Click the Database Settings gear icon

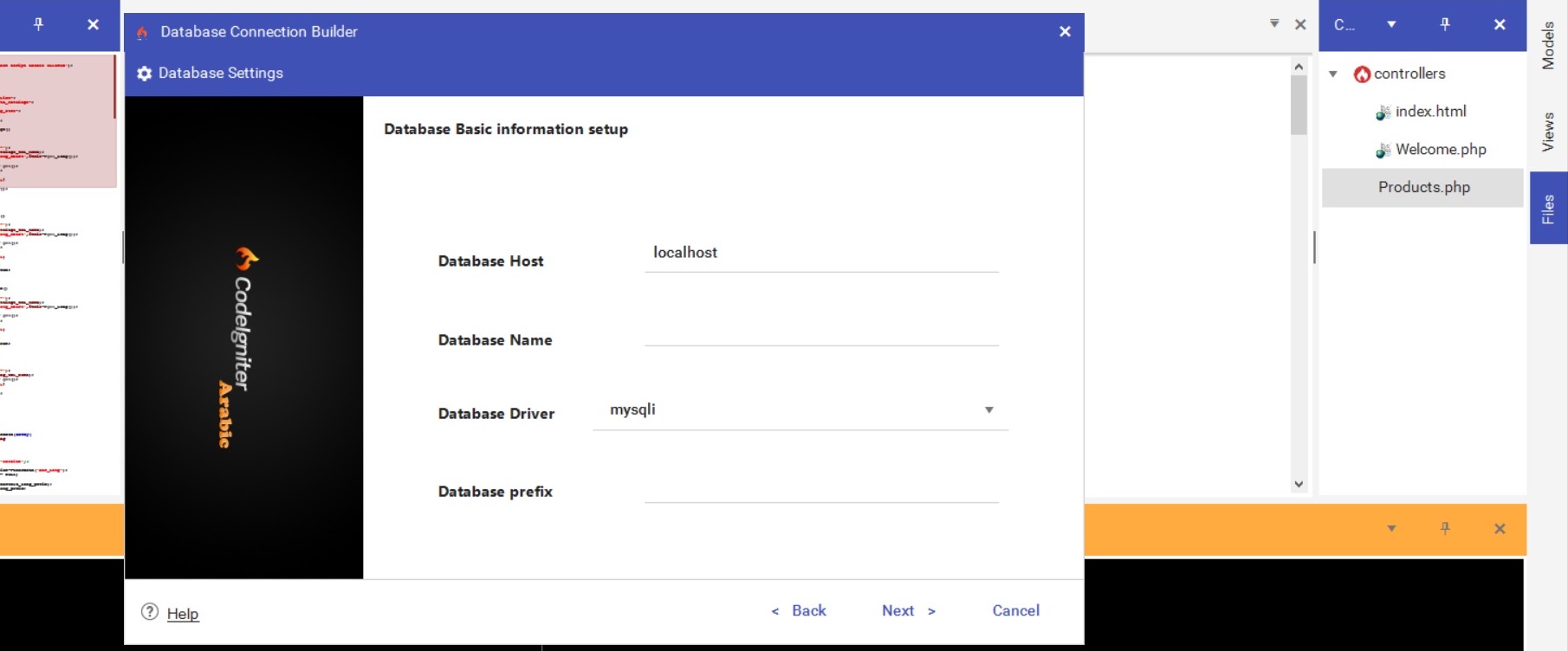click(144, 74)
